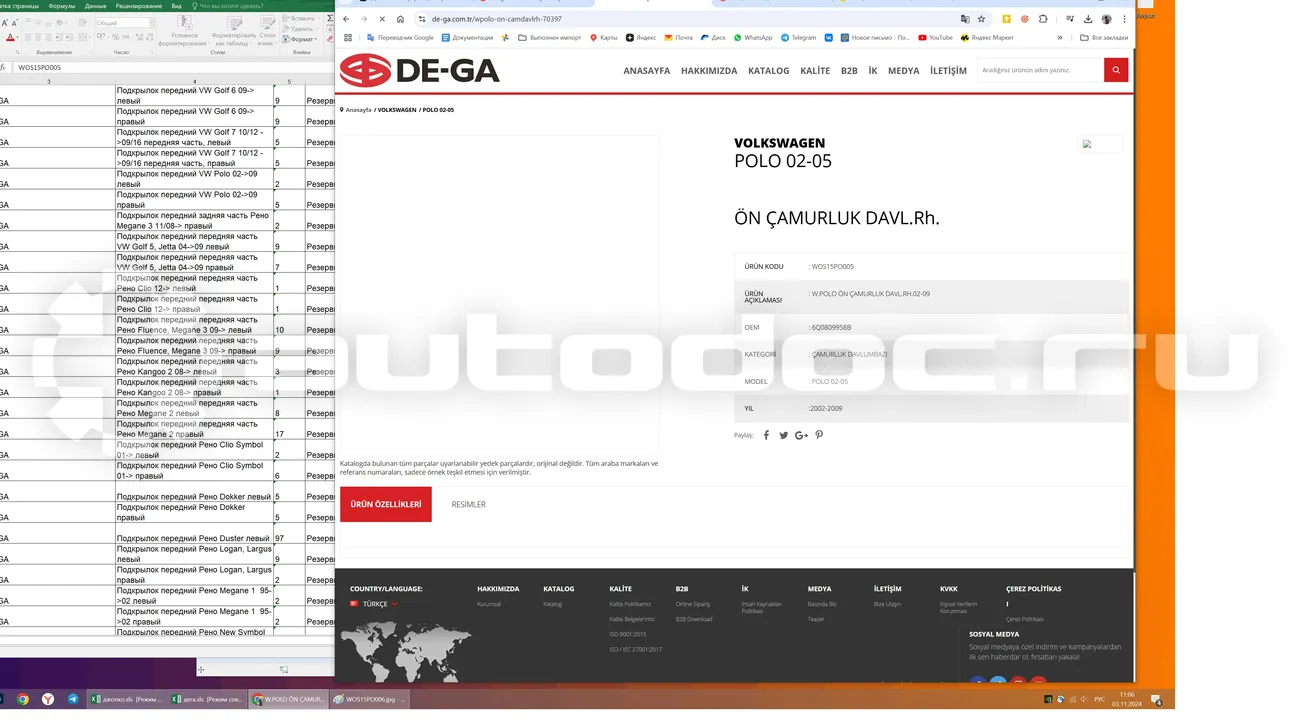Open the Все закладки bookmarks folder
This screenshot has width=1290, height=726.
click(x=1105, y=38)
